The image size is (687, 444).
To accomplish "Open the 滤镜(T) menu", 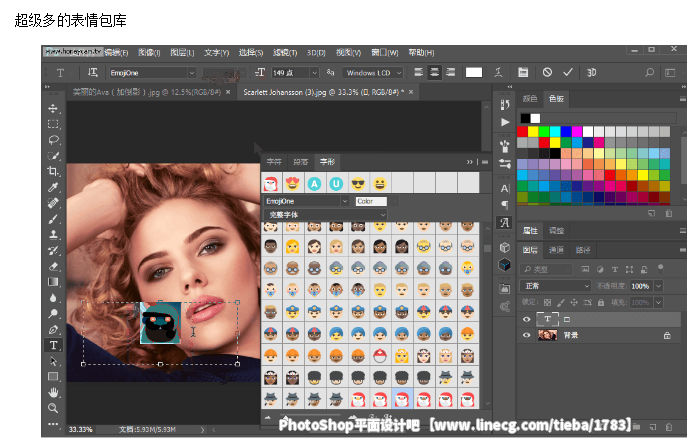I will [x=285, y=53].
